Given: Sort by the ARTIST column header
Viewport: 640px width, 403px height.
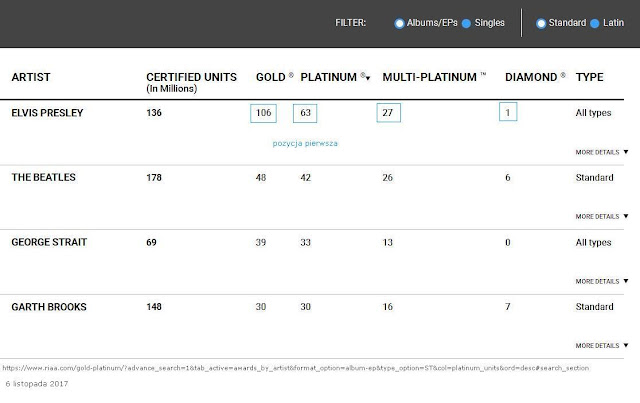Looking at the screenshot, I should point(31,77).
